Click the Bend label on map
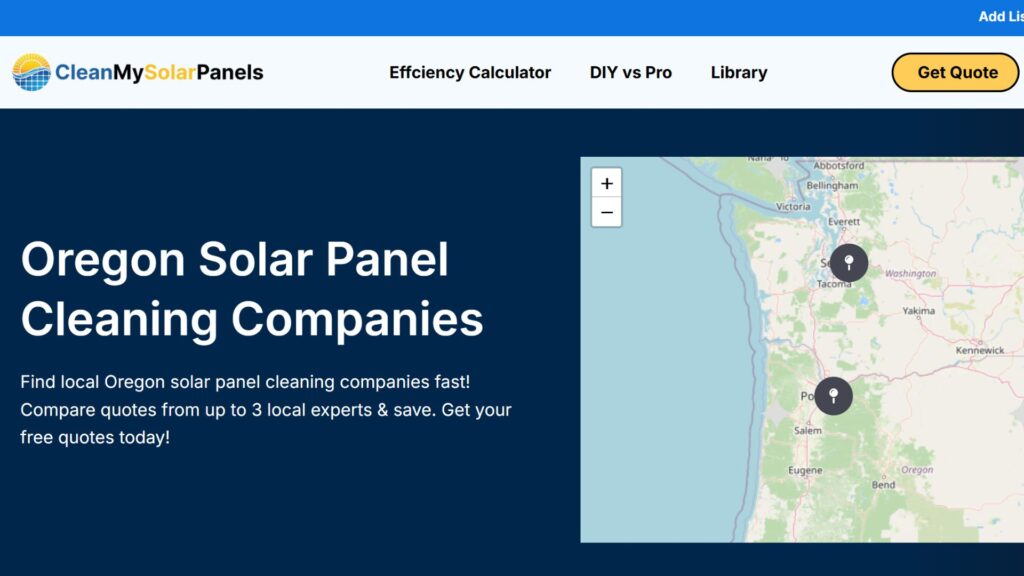Viewport: 1024px width, 576px height. point(883,485)
